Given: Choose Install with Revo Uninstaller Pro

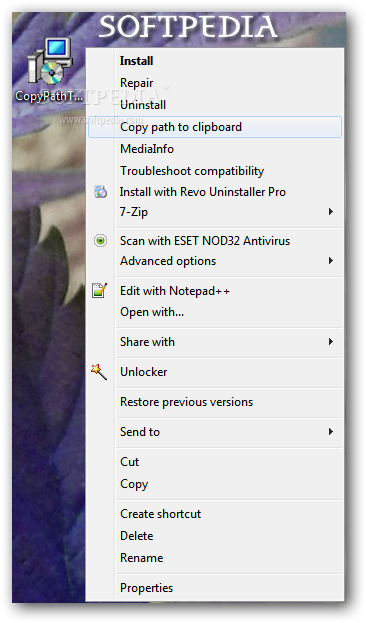Looking at the screenshot, I should pyautogui.click(x=215, y=192).
